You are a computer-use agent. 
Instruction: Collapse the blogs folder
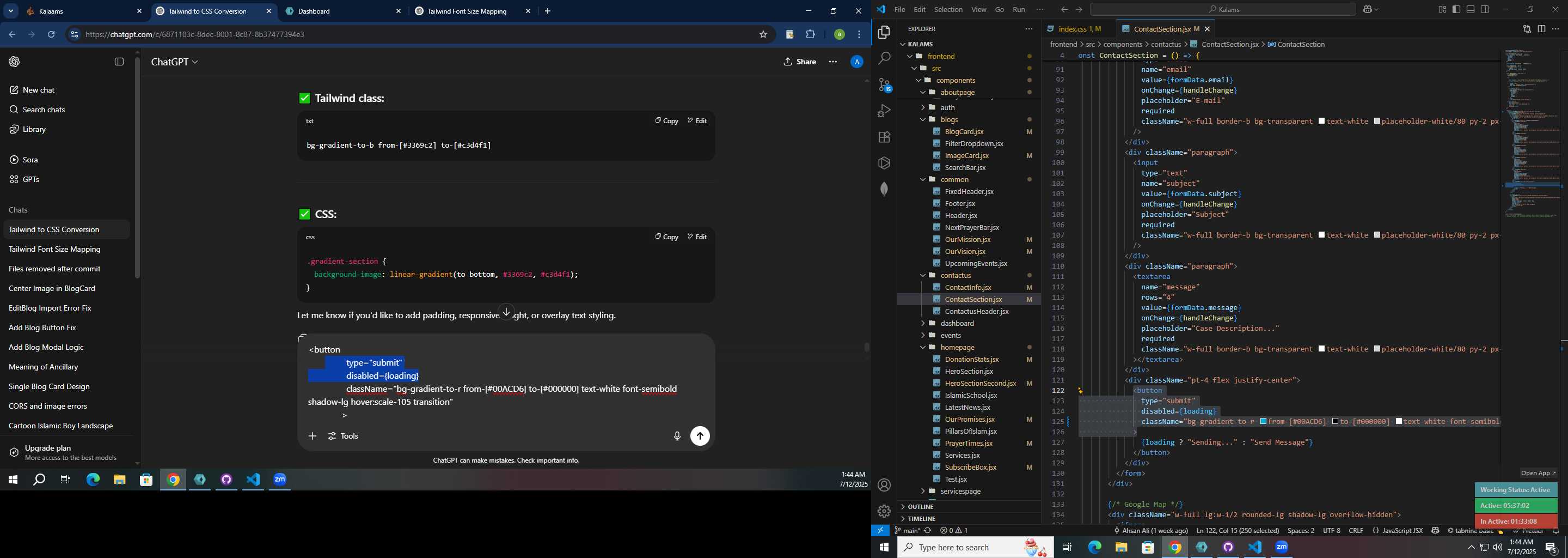coord(923,119)
